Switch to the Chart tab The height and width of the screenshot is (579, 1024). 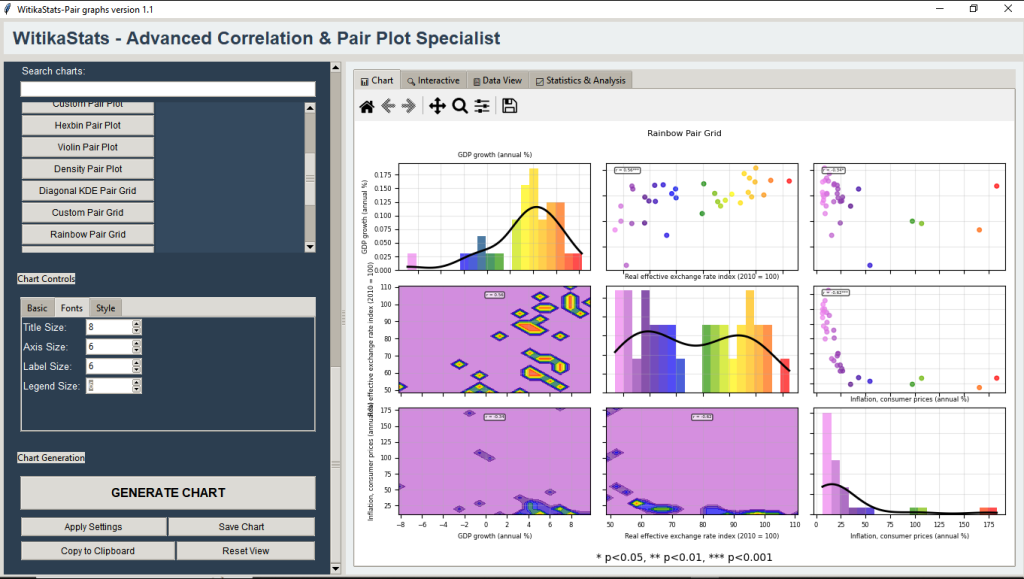(377, 80)
